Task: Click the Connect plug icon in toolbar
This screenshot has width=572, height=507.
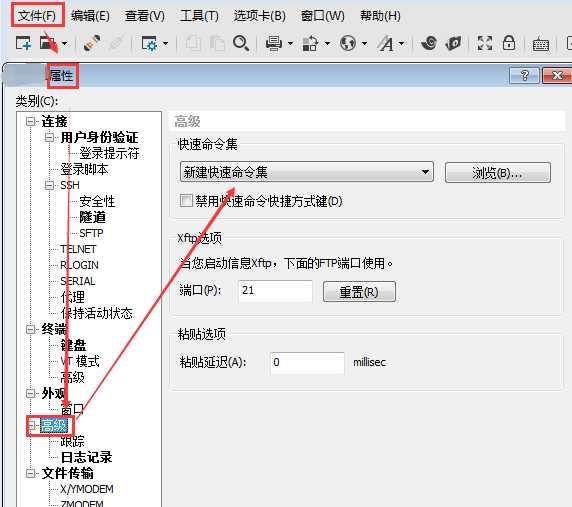Action: 92,43
